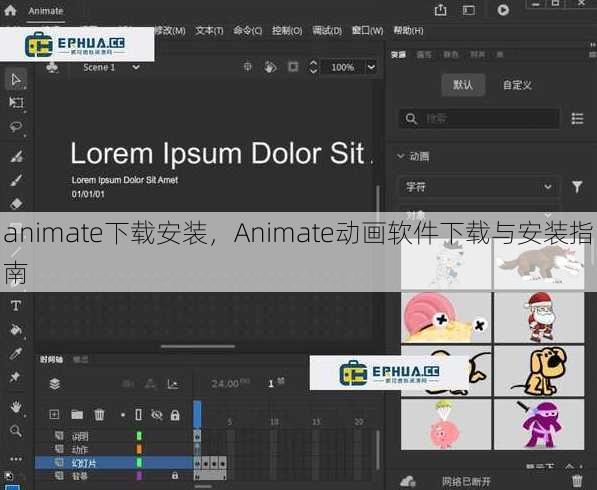Screen dimensions: 597x490
Task: Select the Paint Bucket tool
Action: tap(16, 329)
